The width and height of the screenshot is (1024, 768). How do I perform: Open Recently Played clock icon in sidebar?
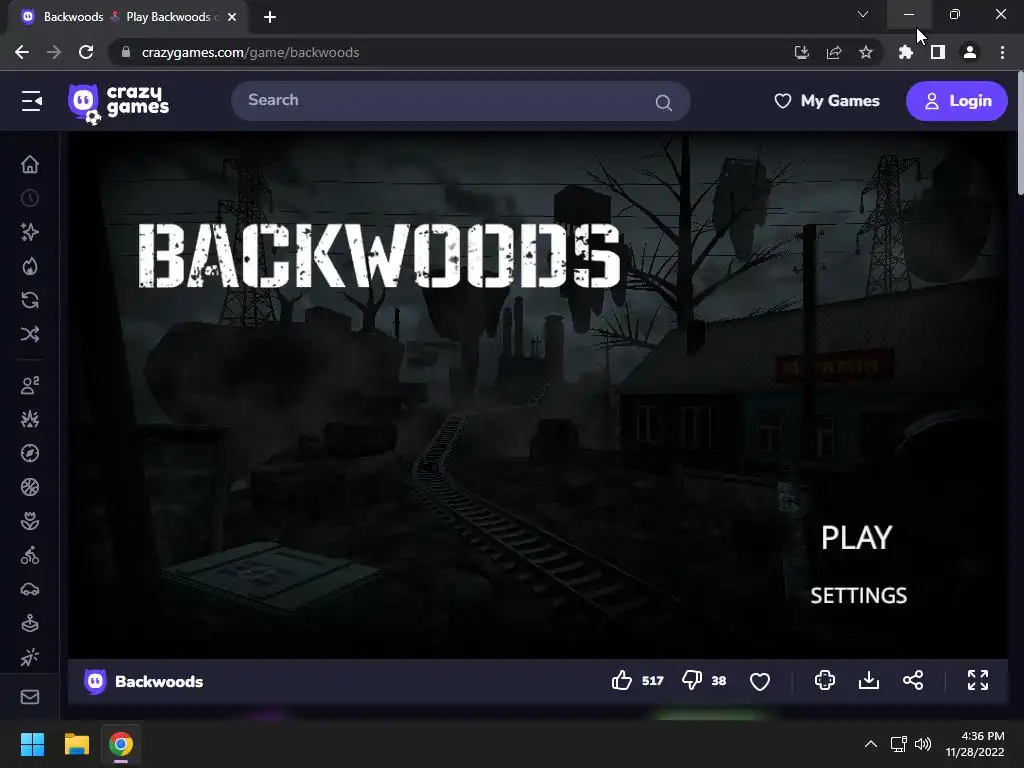coord(30,198)
